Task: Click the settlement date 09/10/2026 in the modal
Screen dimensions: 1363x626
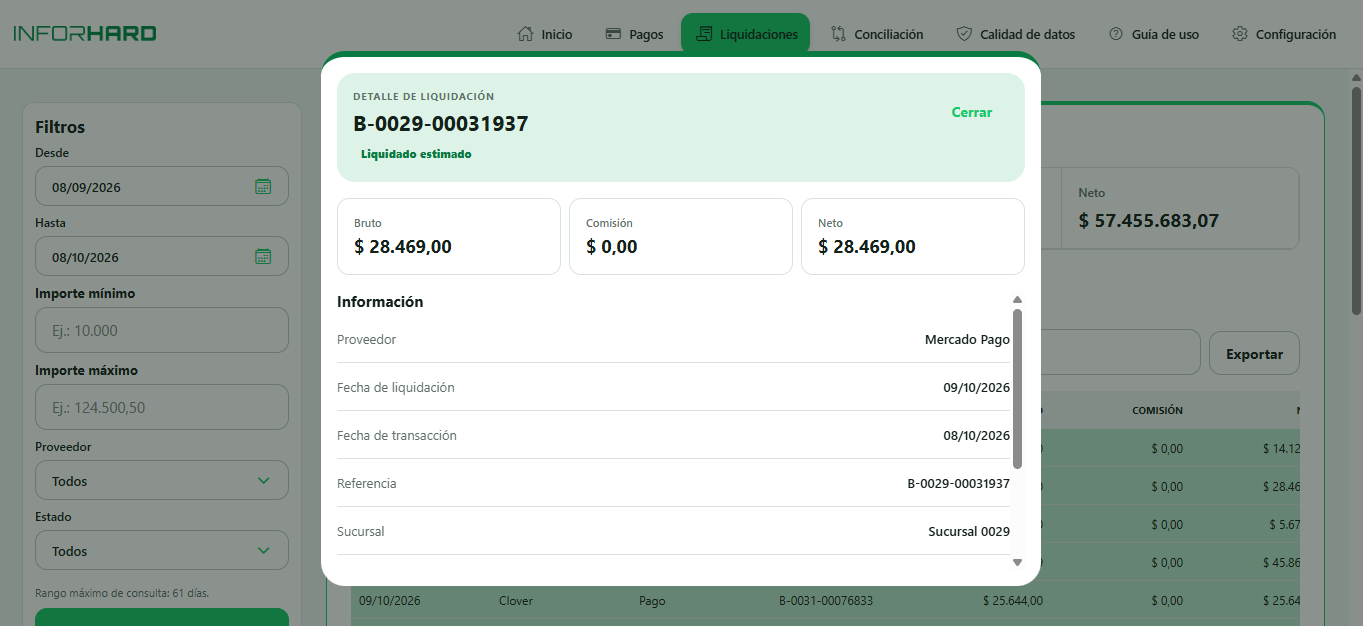Action: 976,388
